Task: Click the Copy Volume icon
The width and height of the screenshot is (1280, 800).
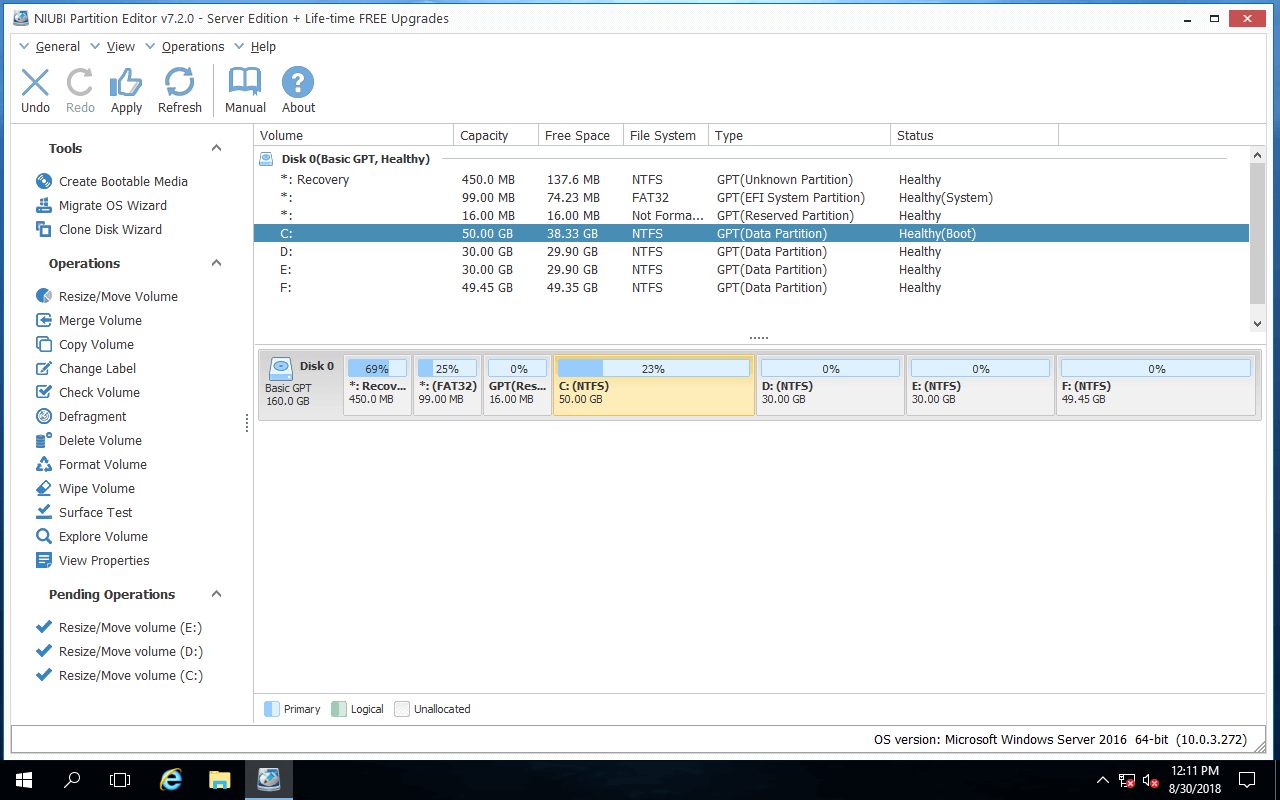Action: point(43,344)
